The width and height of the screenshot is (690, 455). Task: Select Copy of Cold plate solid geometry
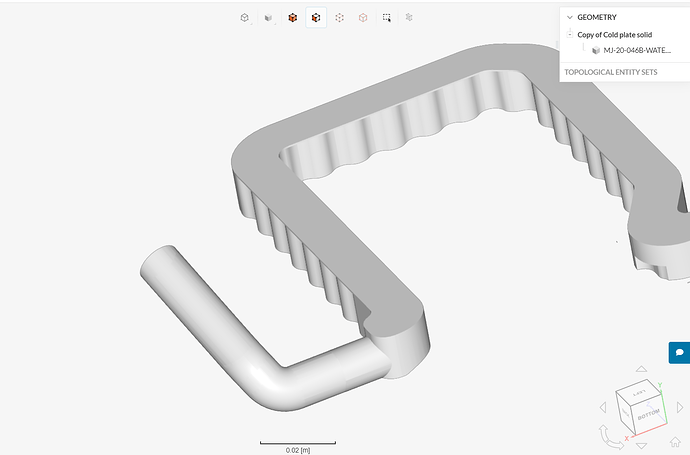tap(614, 34)
